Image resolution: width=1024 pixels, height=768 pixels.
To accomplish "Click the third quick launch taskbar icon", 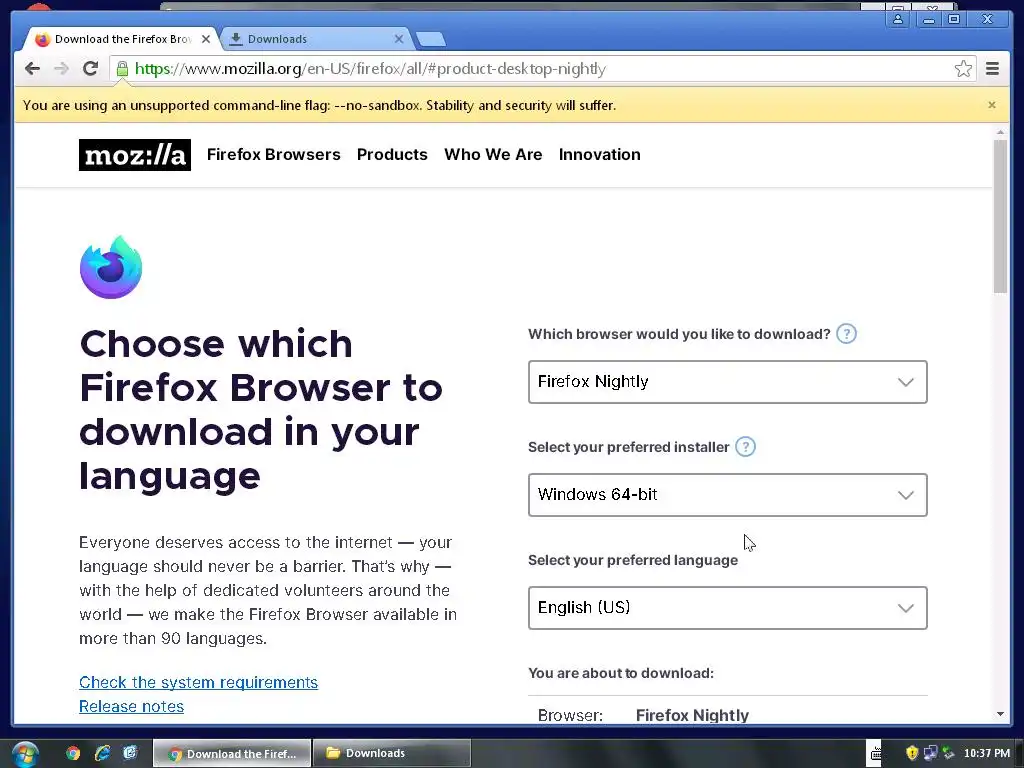I will pyautogui.click(x=131, y=753).
